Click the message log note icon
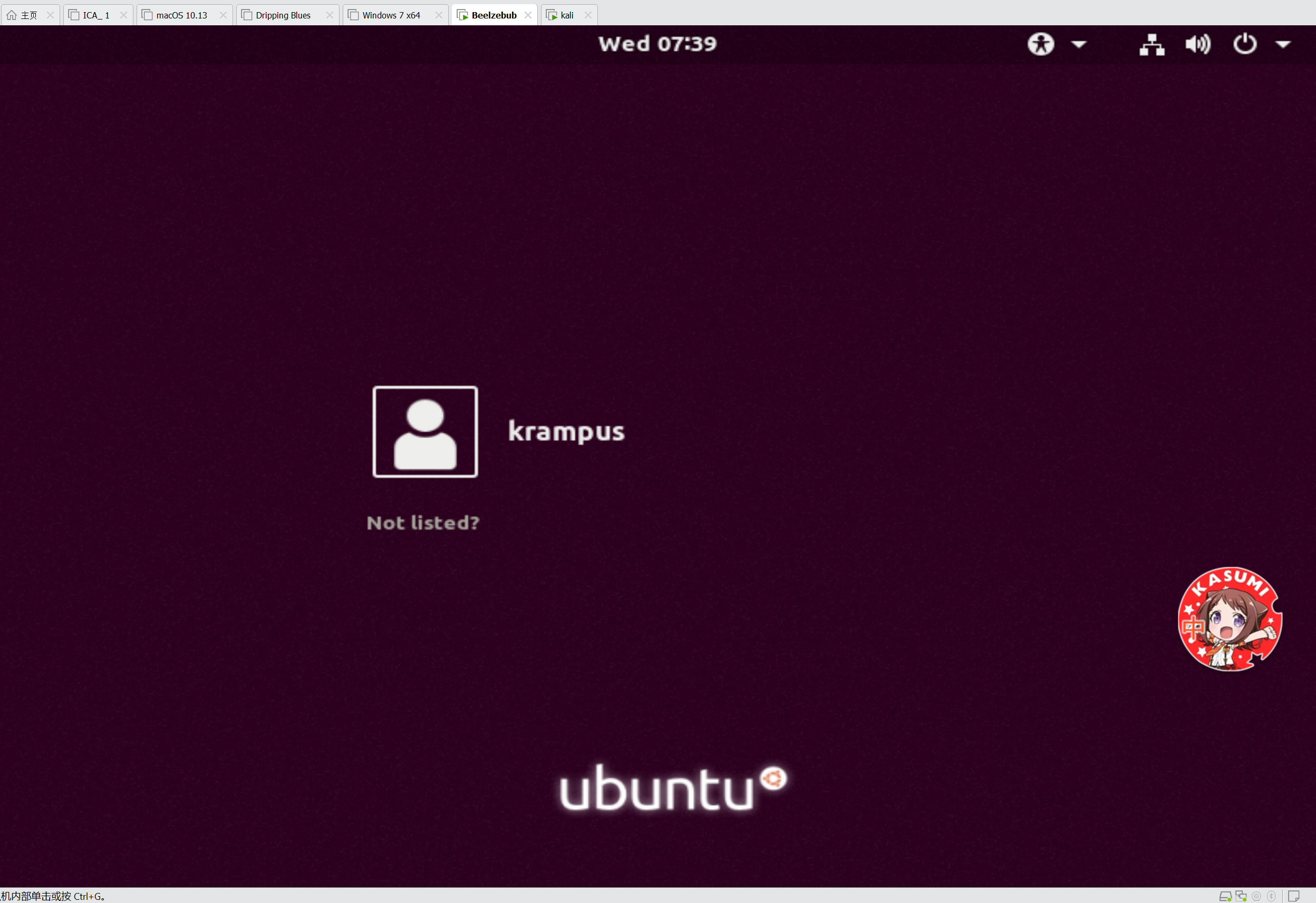The width and height of the screenshot is (1316, 903). 1294,896
